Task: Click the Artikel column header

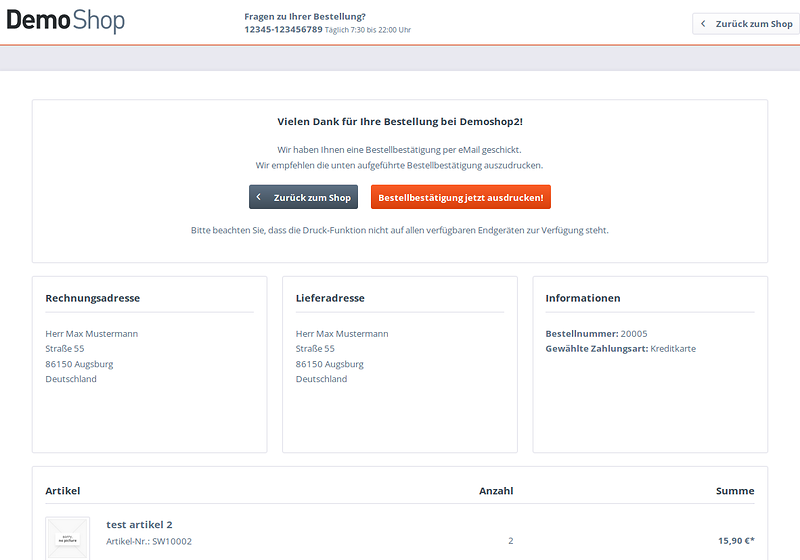Action: pyautogui.click(x=63, y=491)
